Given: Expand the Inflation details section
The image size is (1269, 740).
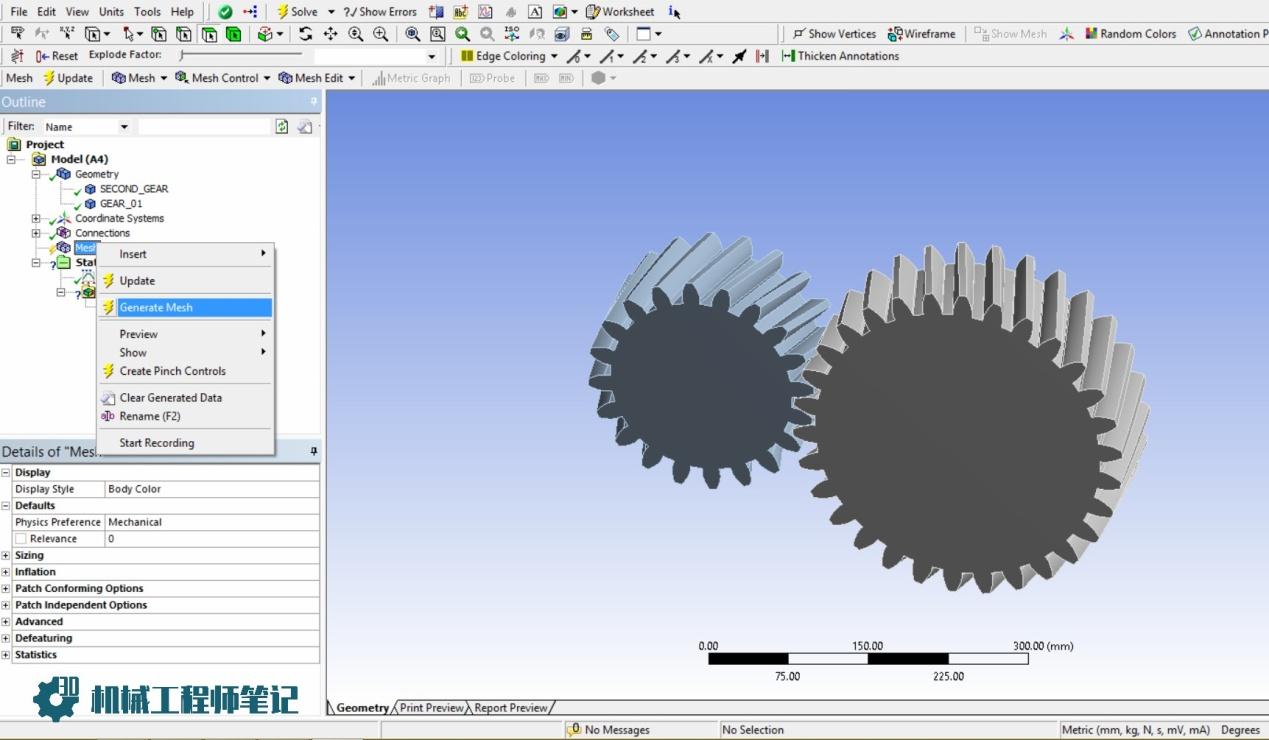Looking at the screenshot, I should tap(6, 572).
